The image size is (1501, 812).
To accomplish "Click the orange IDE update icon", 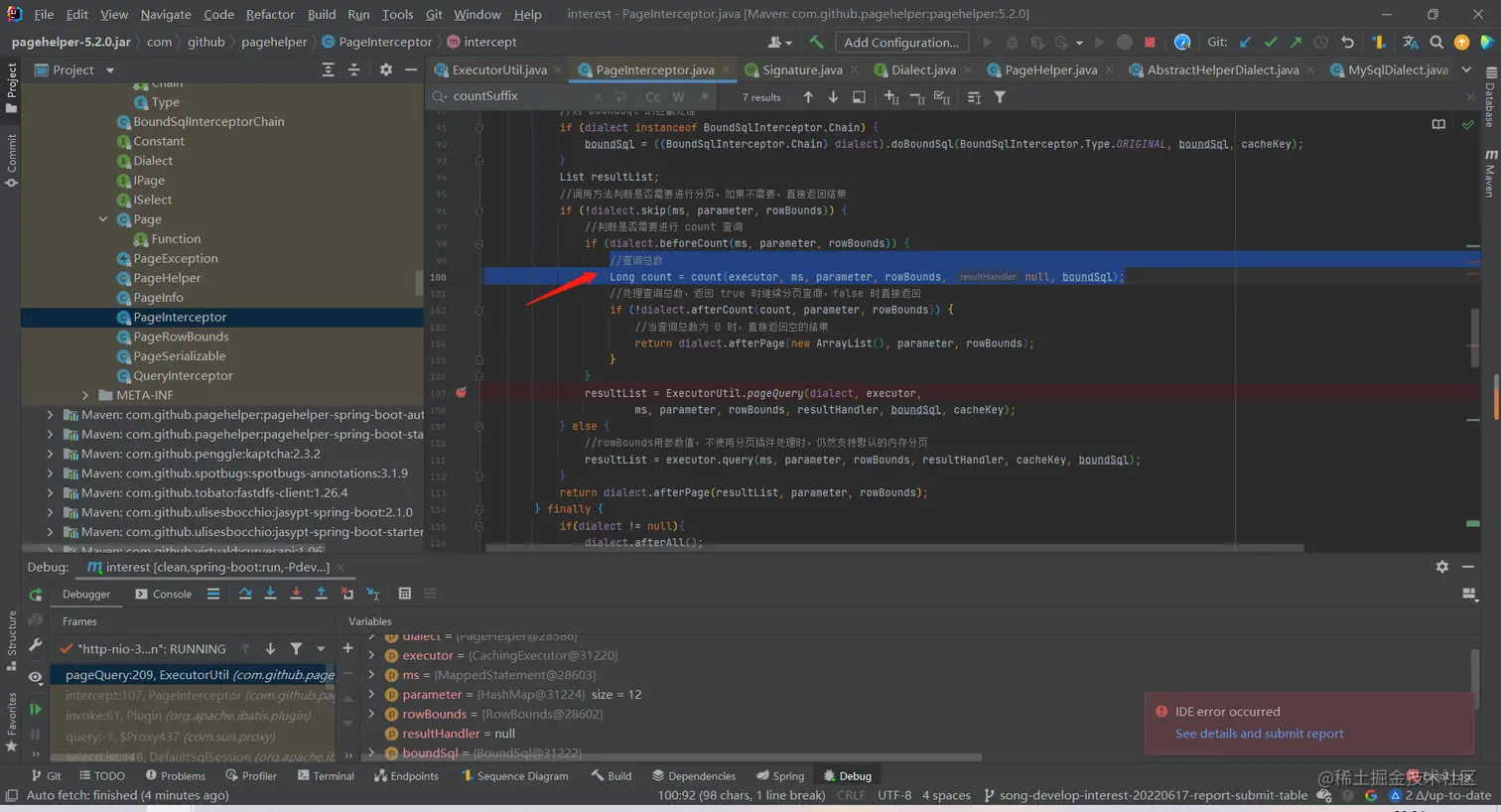I will click(x=1461, y=42).
